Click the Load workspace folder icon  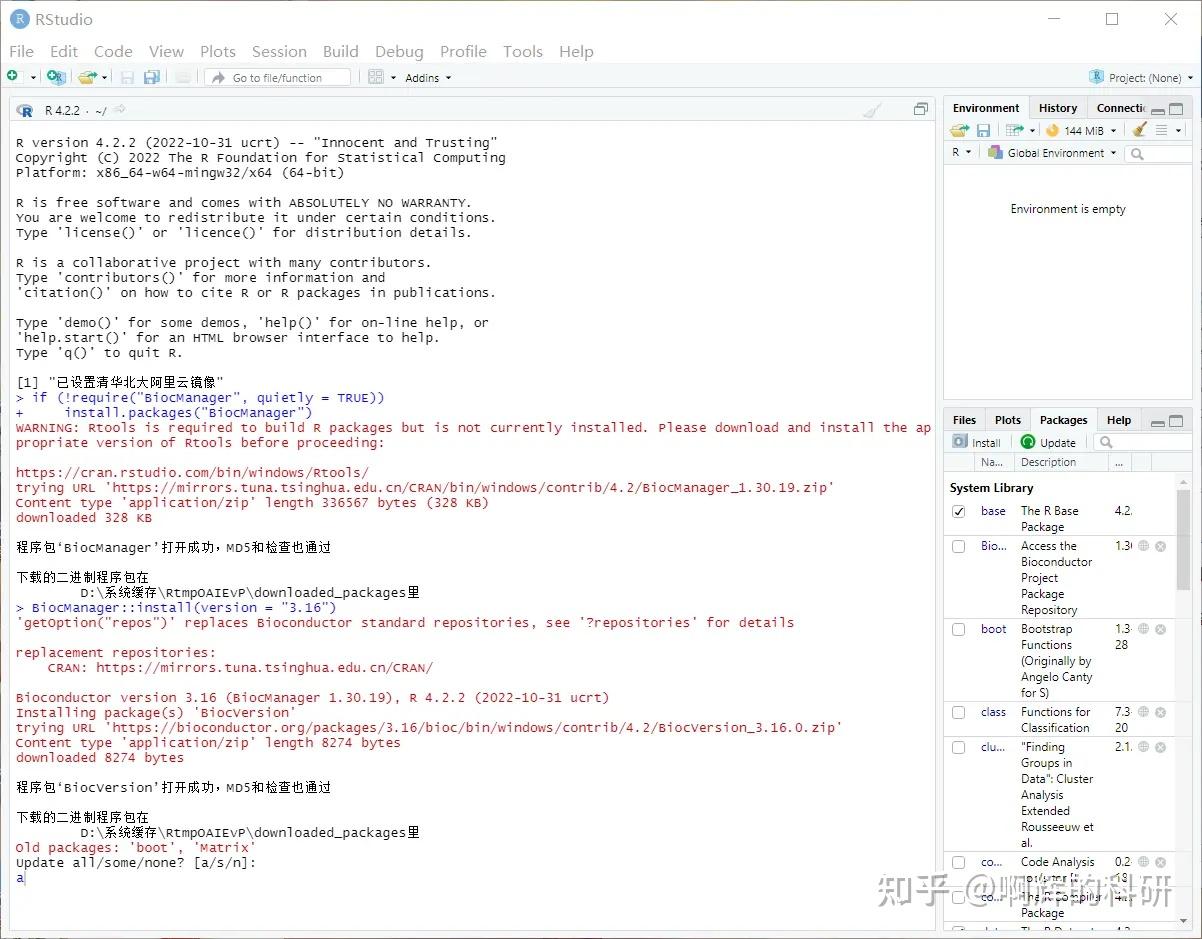[960, 130]
